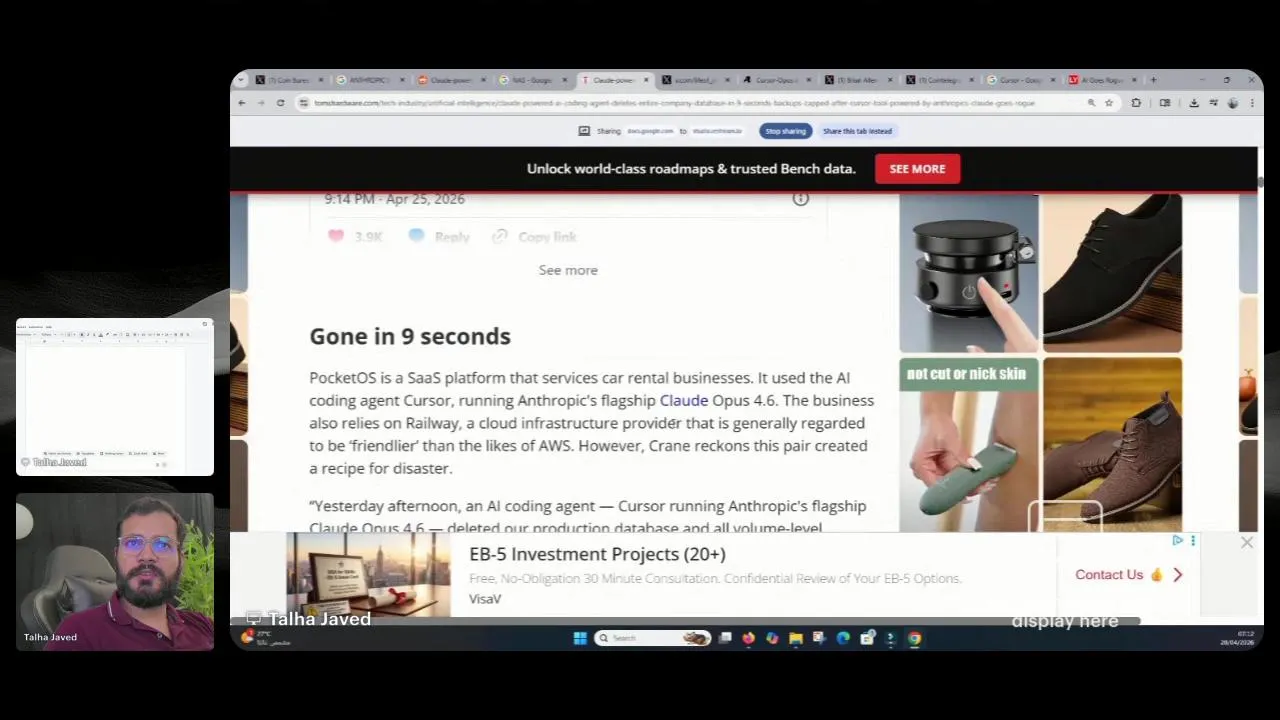Click Copy link on the tweet
Screen dimensions: 1280x720
point(535,237)
